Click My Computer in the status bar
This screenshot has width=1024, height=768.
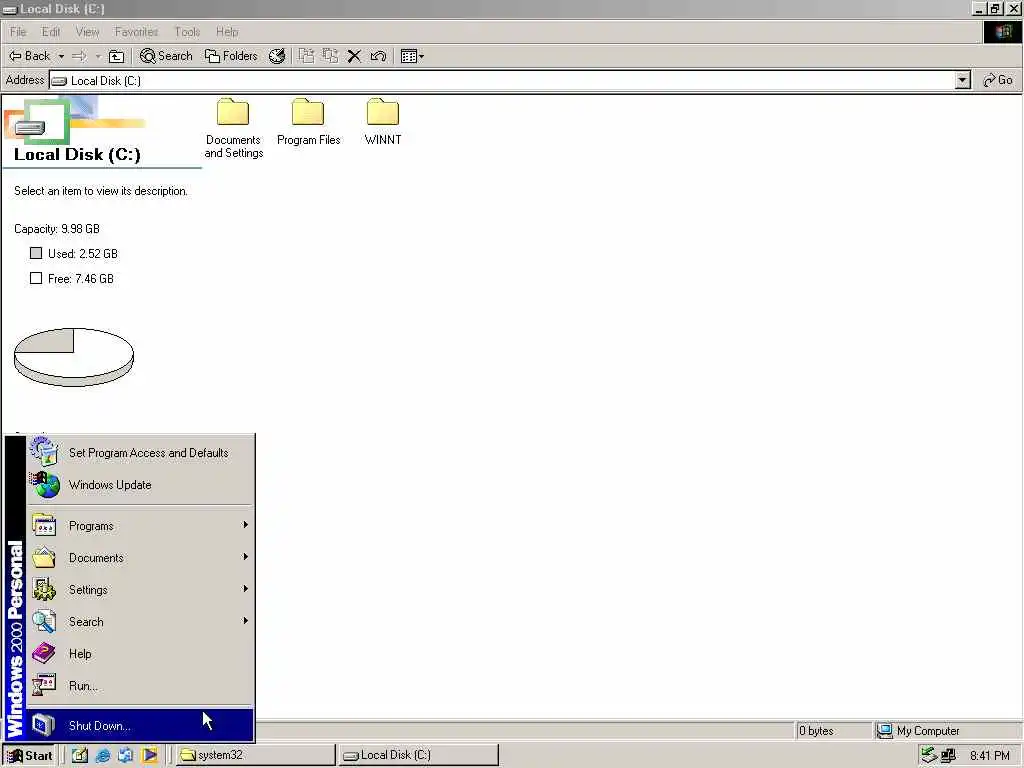927,731
